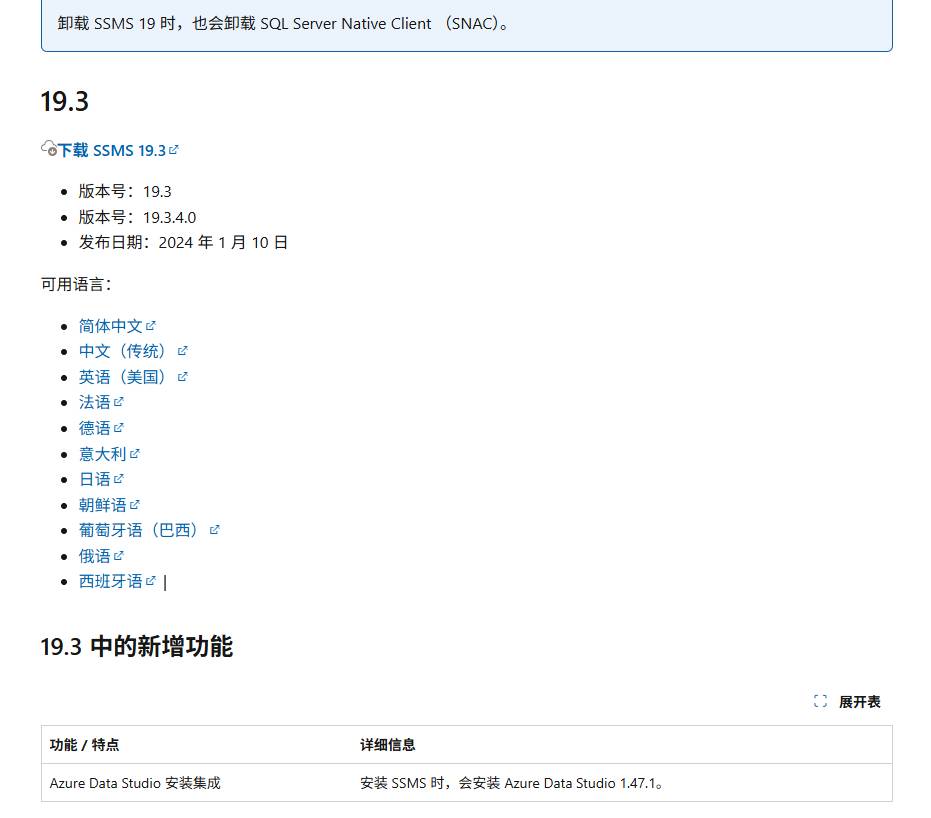Click external link icon beside 朝鲜语
Screen dimensions: 931x818
[135, 505]
